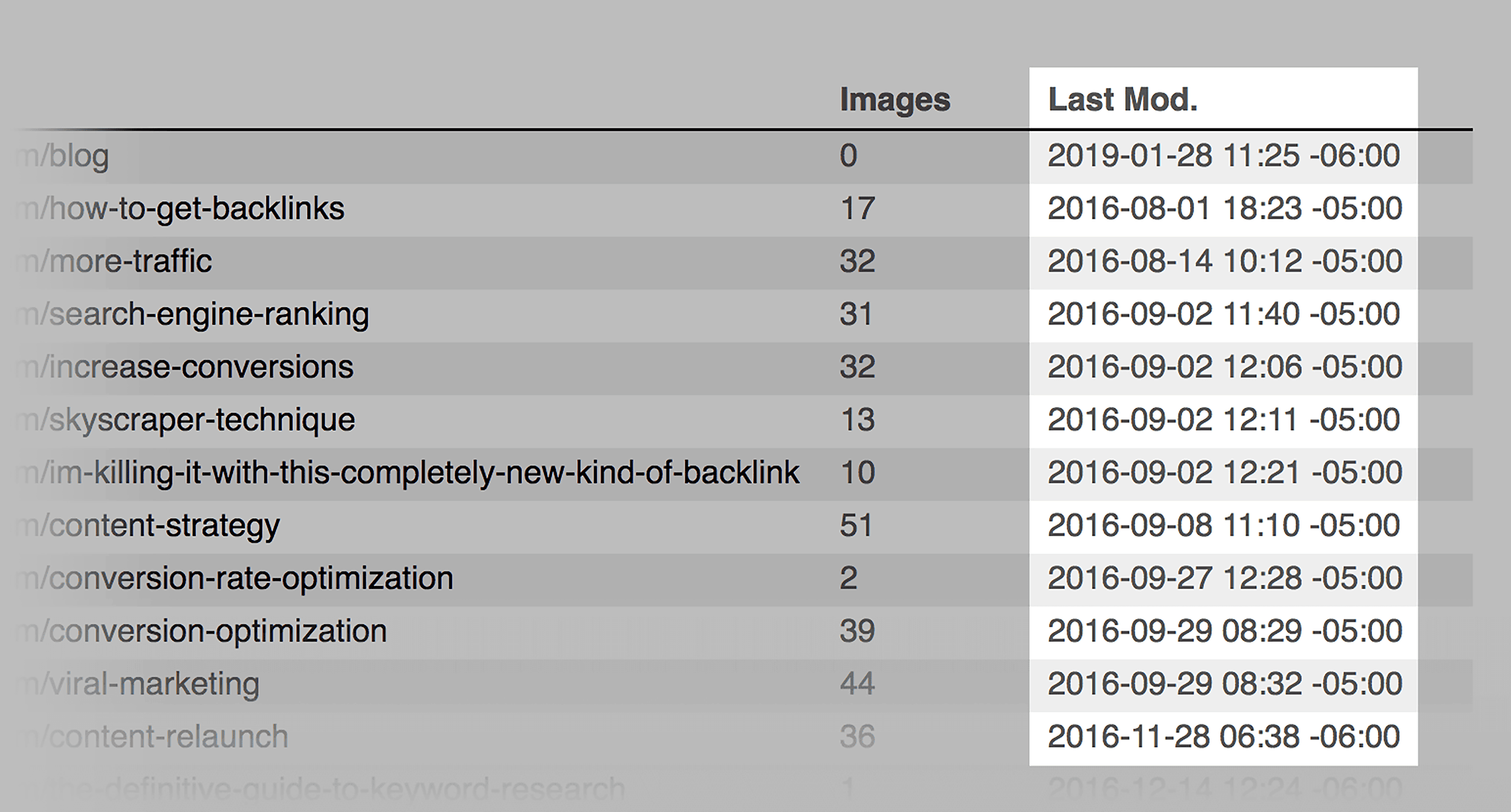
Task: Select the 2016-09-08 11:10 date cell
Action: pos(1223,526)
